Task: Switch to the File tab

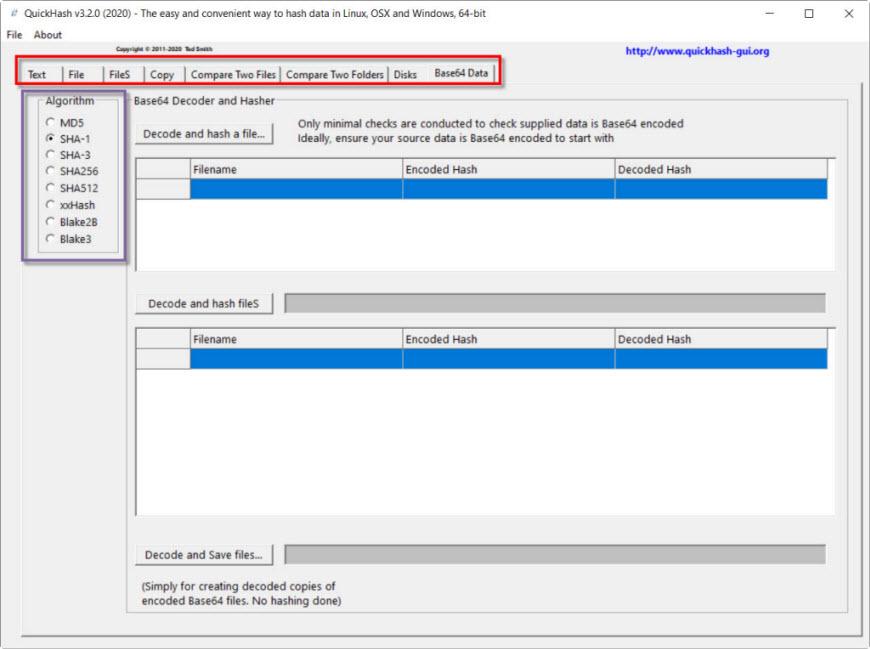Action: [76, 74]
